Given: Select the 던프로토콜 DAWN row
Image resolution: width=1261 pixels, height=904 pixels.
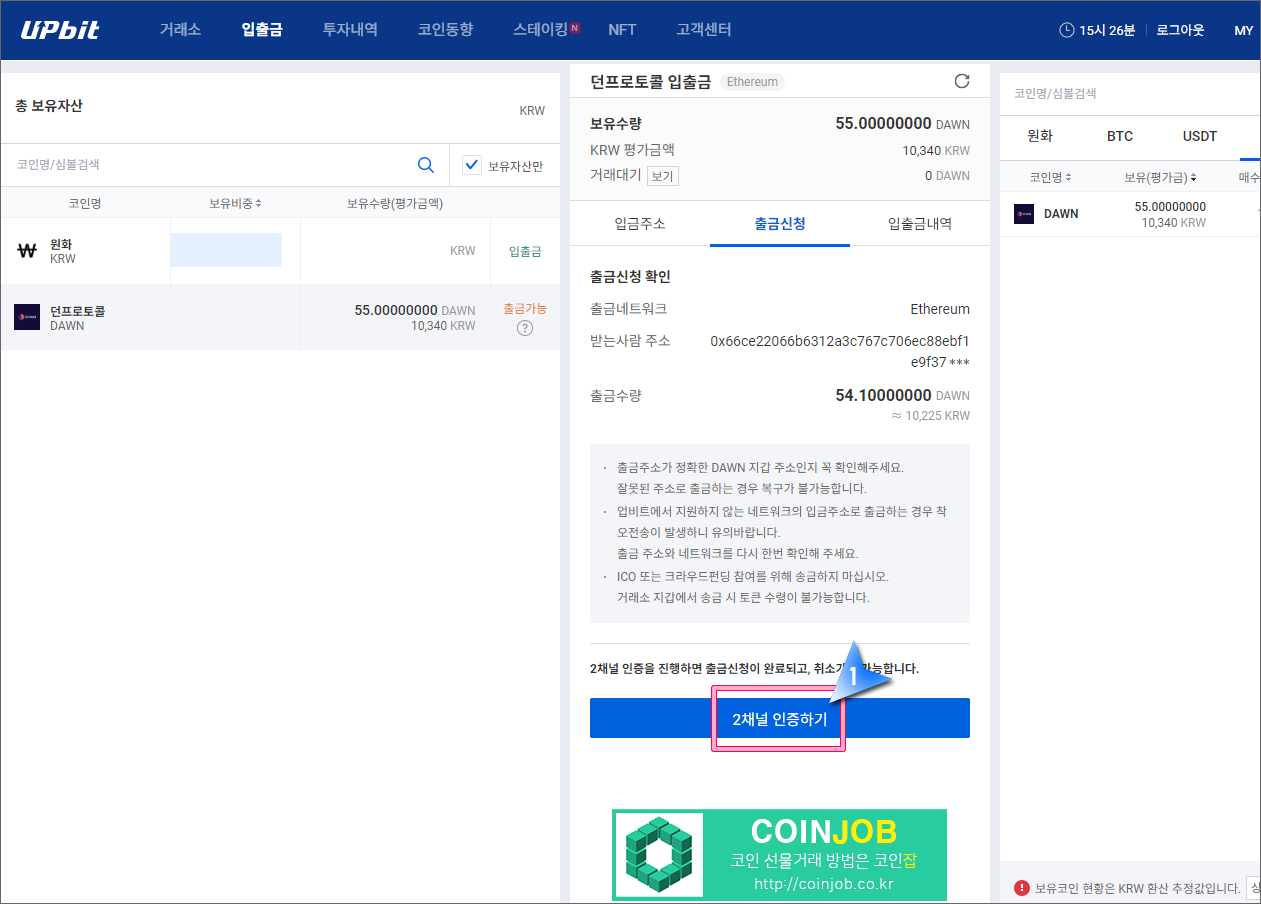Looking at the screenshot, I should [280, 318].
